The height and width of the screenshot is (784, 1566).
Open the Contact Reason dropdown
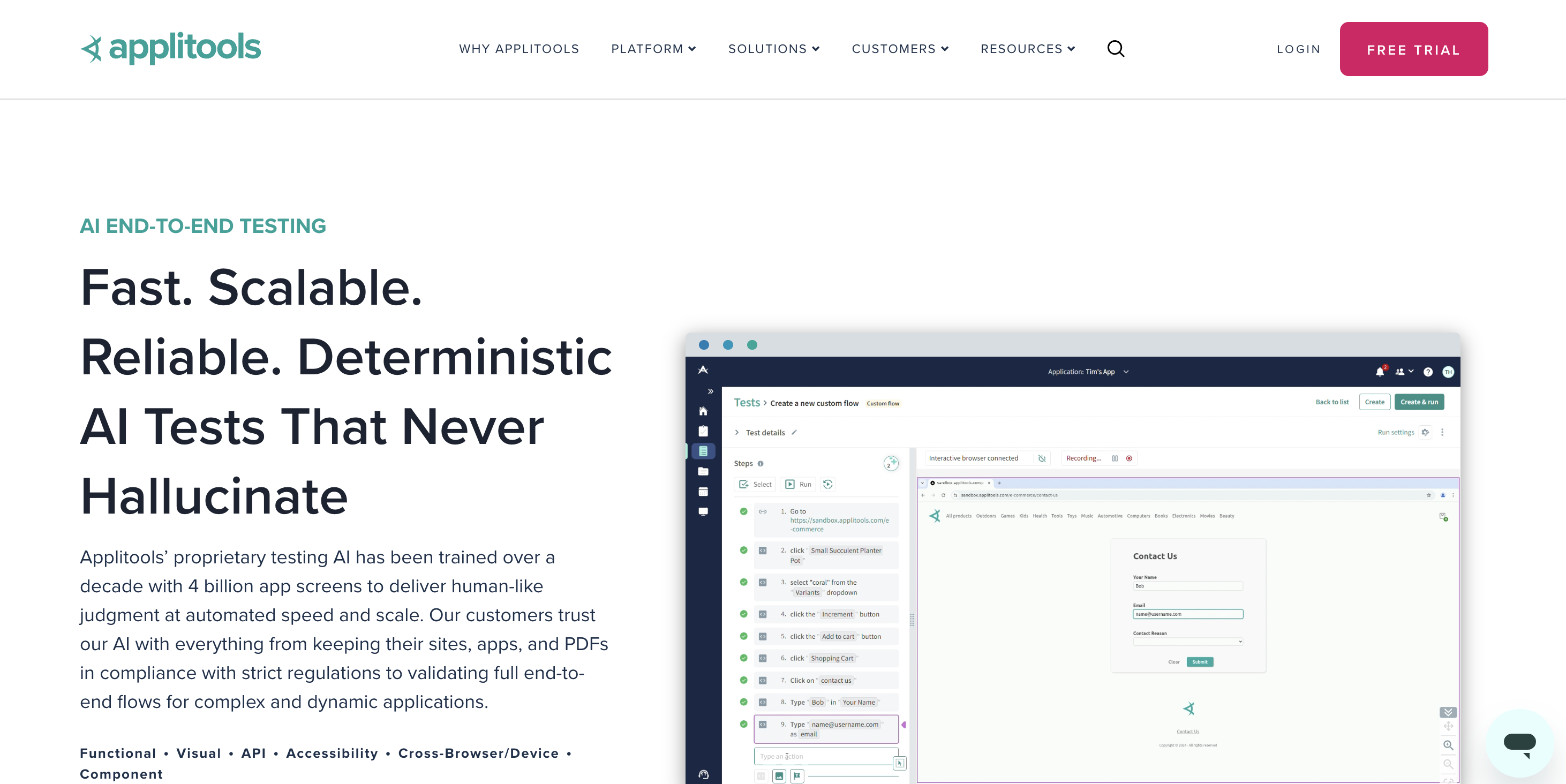1187,642
